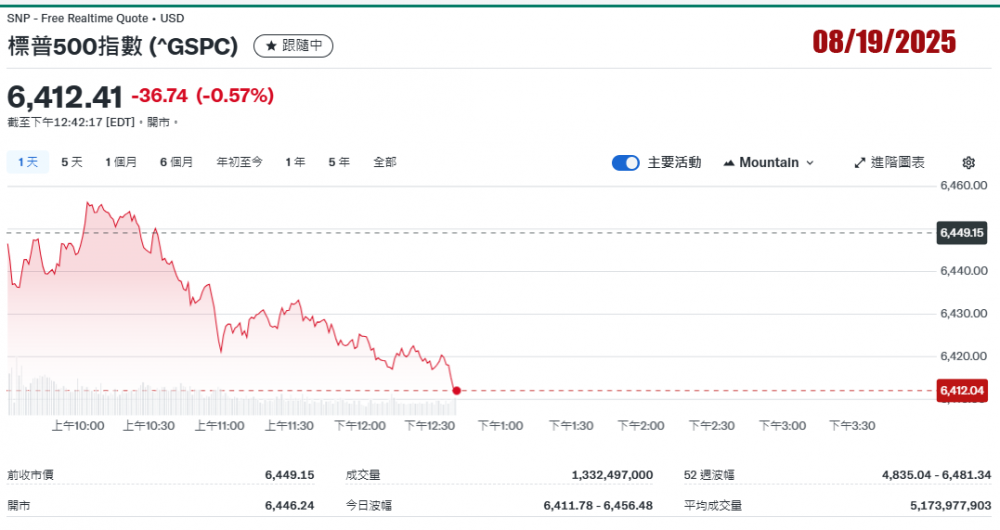Click the 6,449.15 previous close label
This screenshot has width=1000, height=530.
[x=962, y=233]
